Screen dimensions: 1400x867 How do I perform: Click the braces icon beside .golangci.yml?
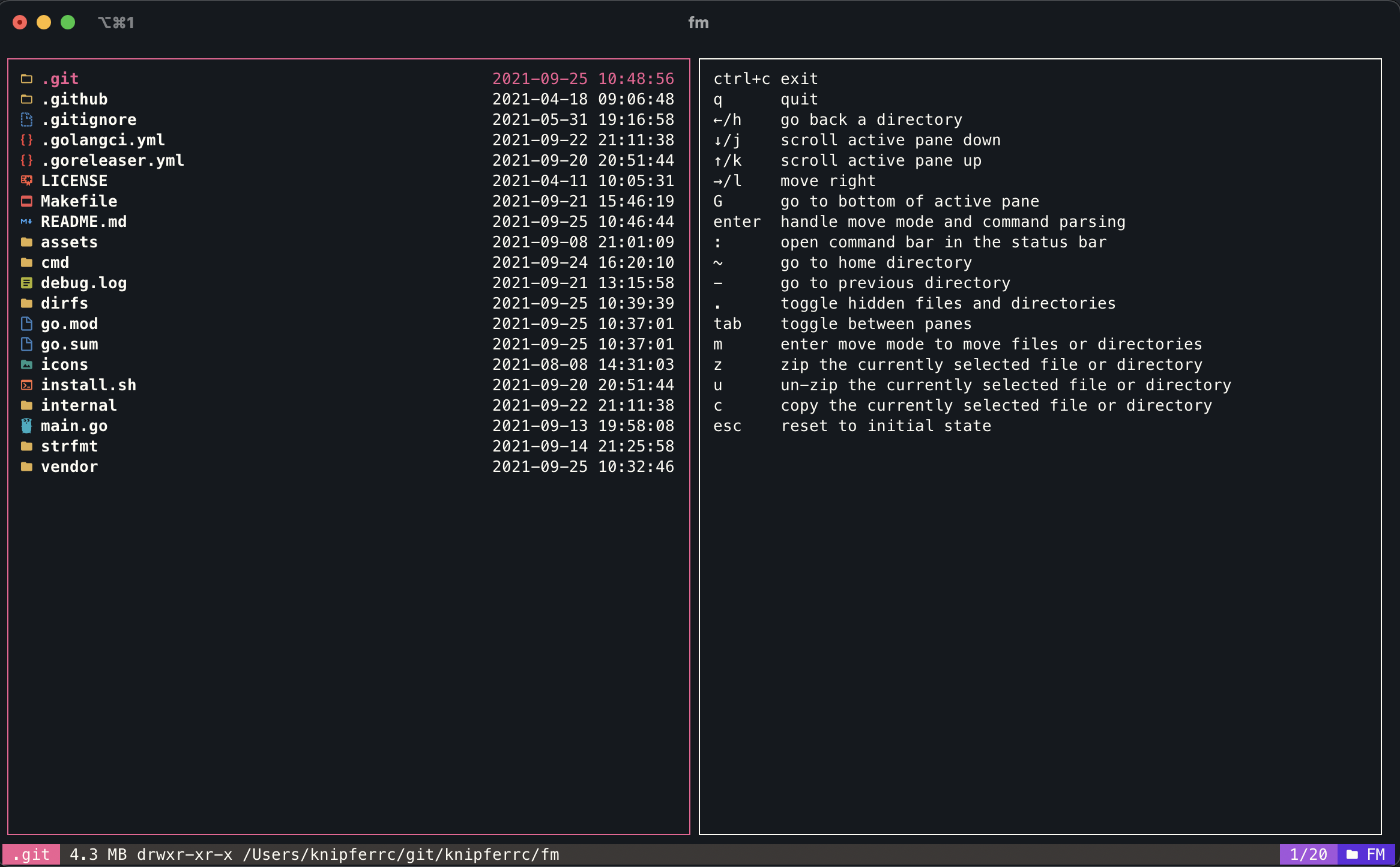point(26,140)
